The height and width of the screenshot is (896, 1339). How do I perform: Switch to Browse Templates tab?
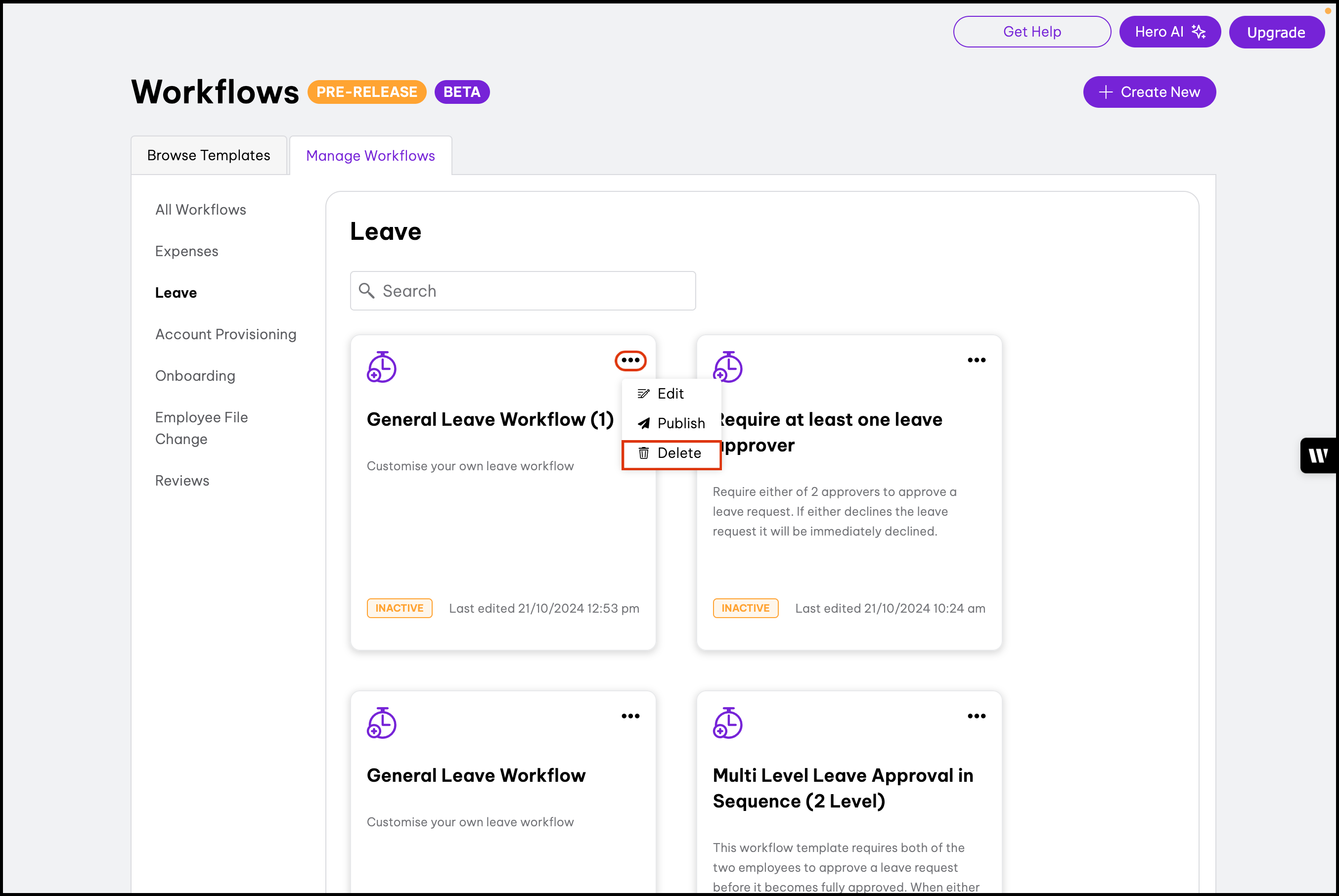click(x=209, y=155)
